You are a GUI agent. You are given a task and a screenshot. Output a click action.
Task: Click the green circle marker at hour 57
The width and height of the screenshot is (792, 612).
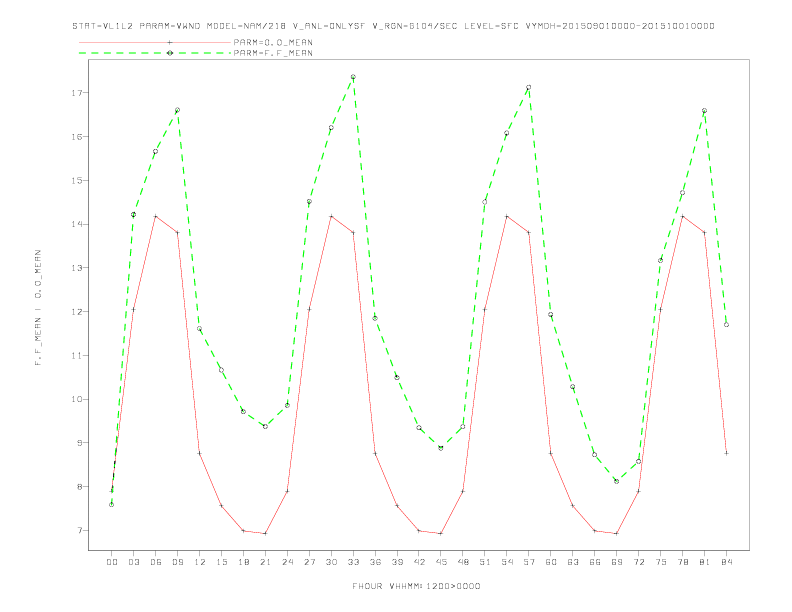click(529, 87)
